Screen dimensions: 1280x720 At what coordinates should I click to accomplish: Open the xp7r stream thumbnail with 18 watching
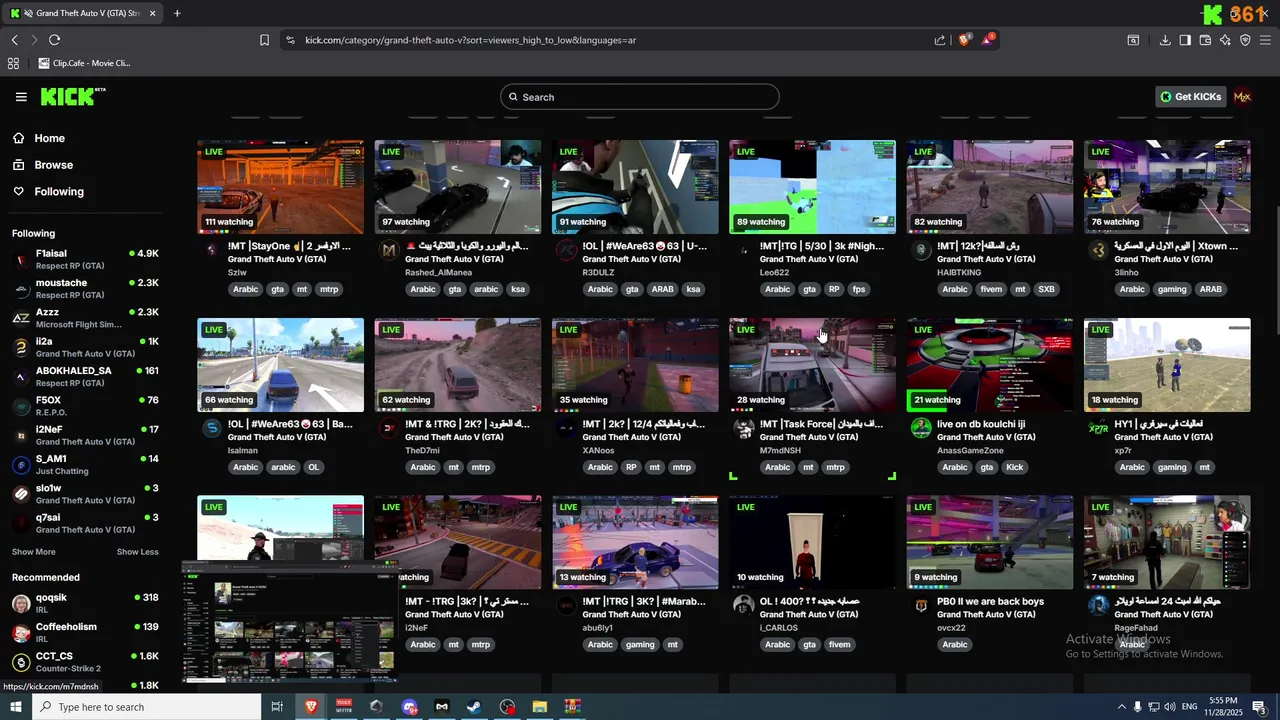(1167, 365)
